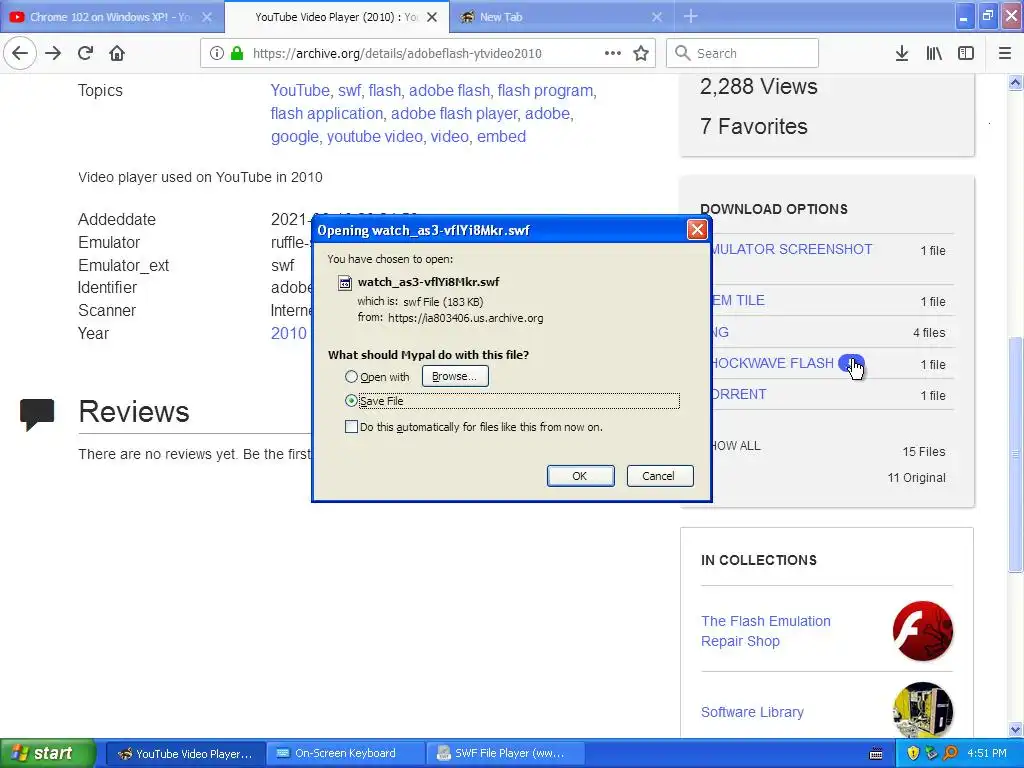The width and height of the screenshot is (1024, 768).
Task: Click the page scroll-up arrow
Action: [x=1016, y=82]
